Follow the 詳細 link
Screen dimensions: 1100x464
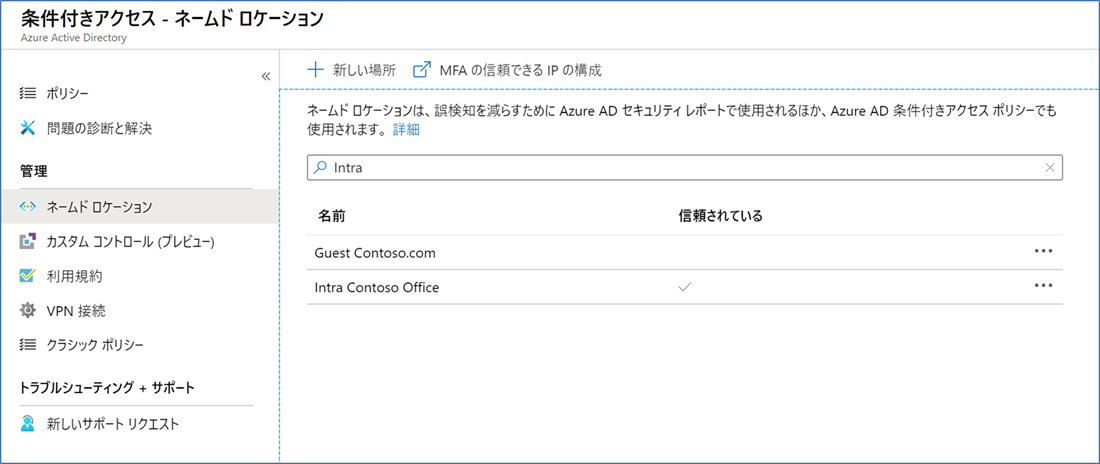coord(406,130)
